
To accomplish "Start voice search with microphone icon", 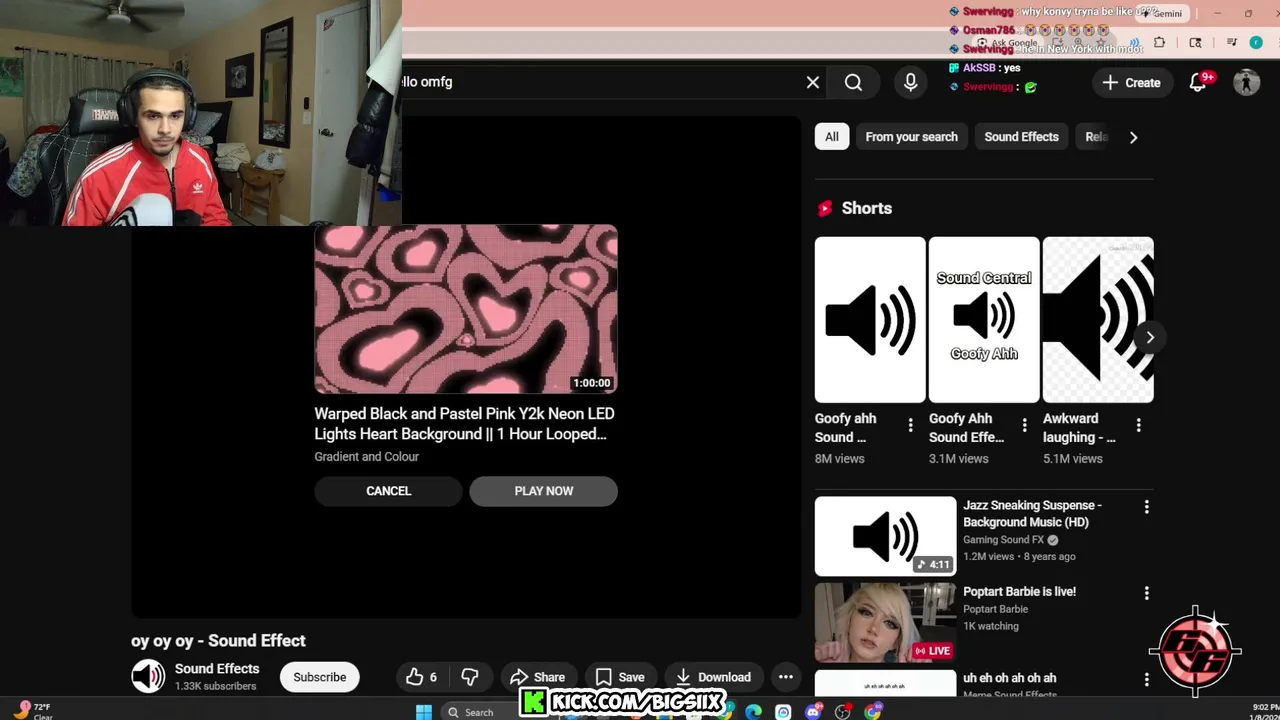I will (910, 83).
